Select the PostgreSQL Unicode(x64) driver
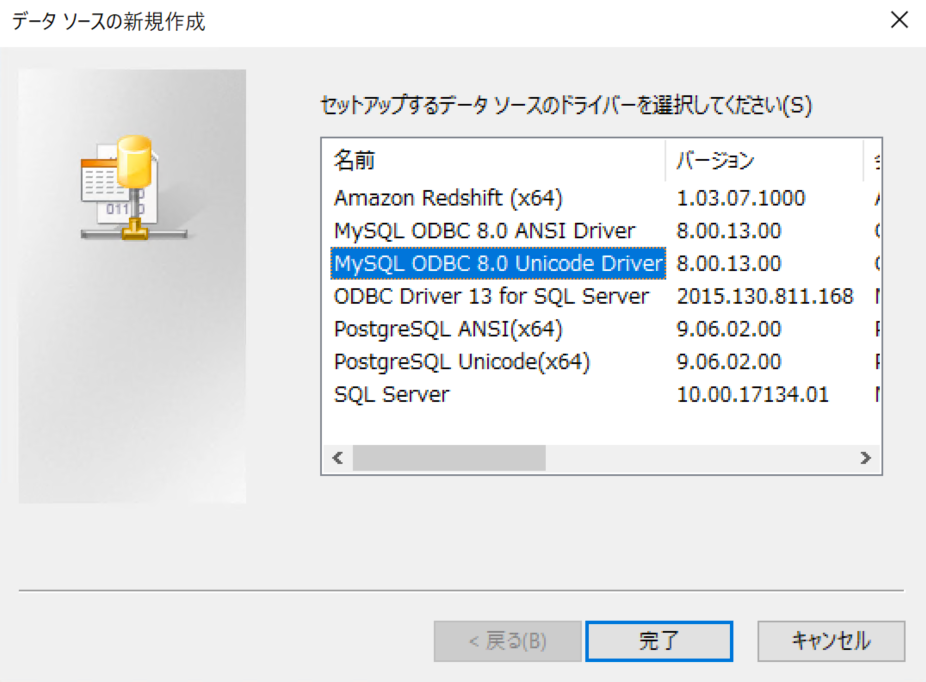The image size is (926, 682). 461,361
